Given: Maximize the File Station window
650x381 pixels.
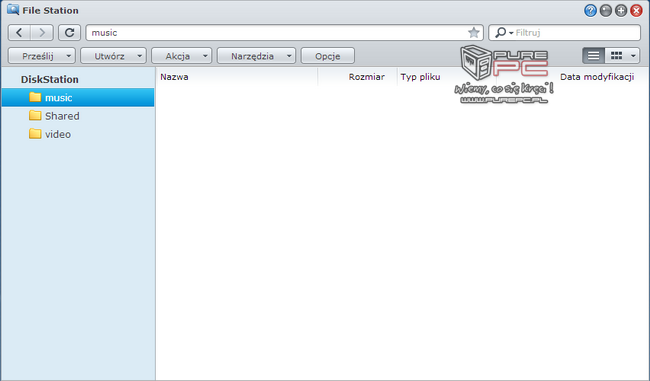Looking at the screenshot, I should click(x=621, y=10).
